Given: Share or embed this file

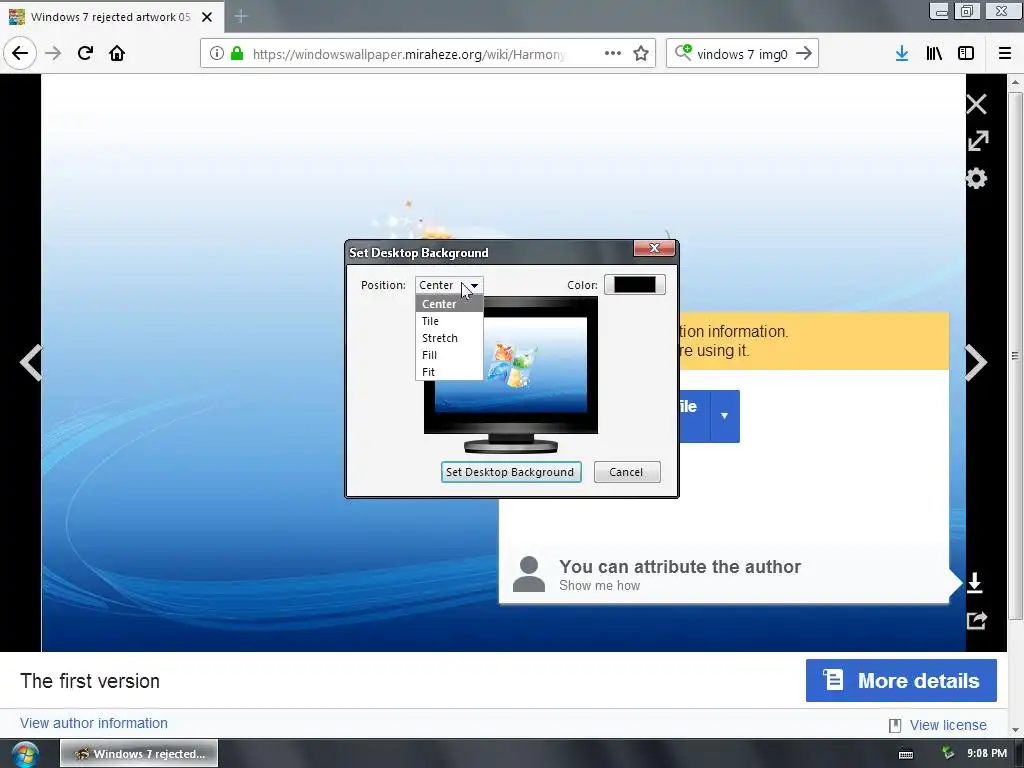Looking at the screenshot, I should pos(976,620).
